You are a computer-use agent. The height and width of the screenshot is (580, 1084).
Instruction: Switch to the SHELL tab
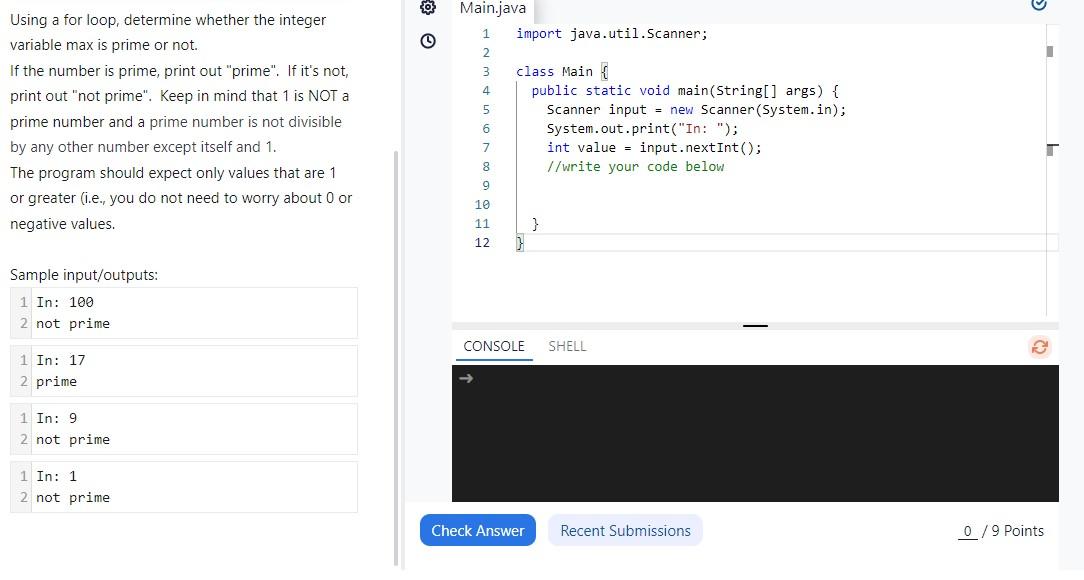[x=567, y=346]
